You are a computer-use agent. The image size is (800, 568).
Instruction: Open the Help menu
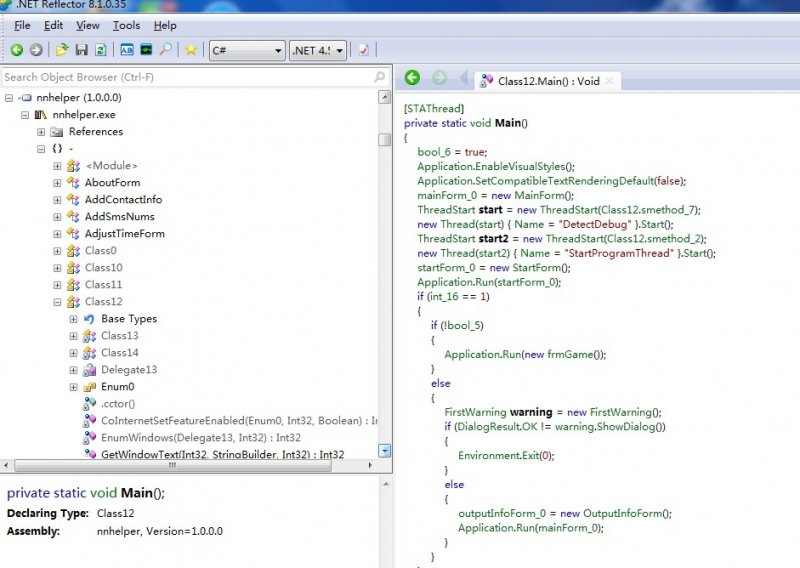(165, 26)
